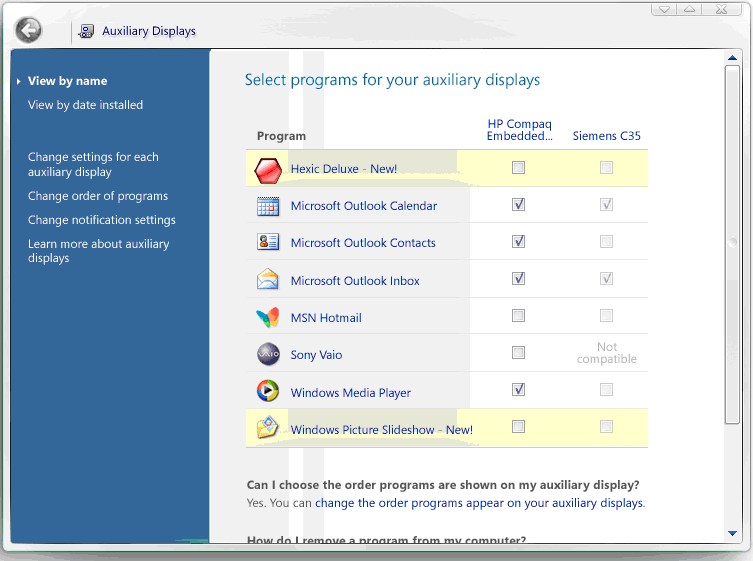Uncheck Outlook Calendar for HP Compaq Embedded
The width and height of the screenshot is (753, 561).
(518, 205)
